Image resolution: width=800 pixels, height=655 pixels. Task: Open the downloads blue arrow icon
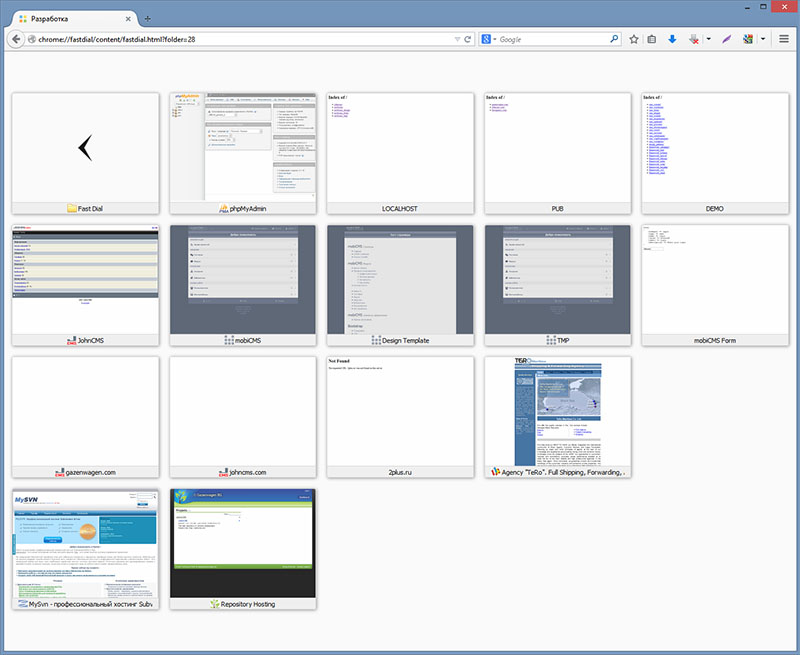click(672, 39)
